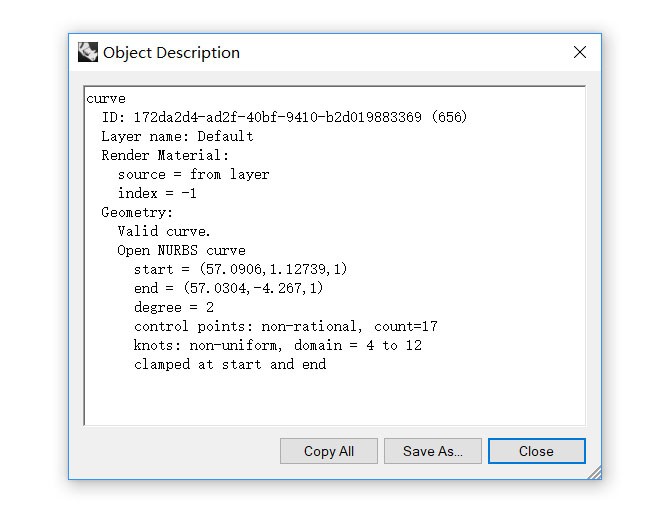Click the "Render Material:" heading text
Viewport: 670px width, 510px height.
point(165,156)
